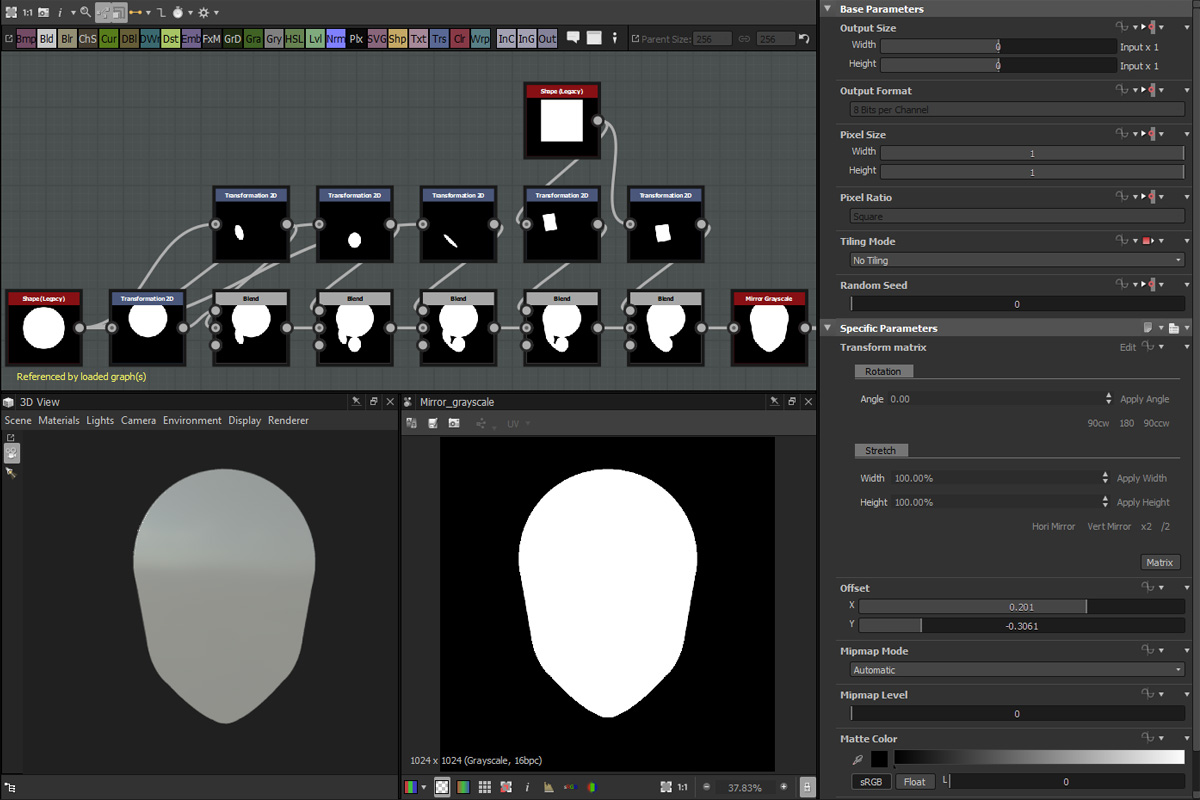Open the Environment menu in 3D View
The height and width of the screenshot is (800, 1200).
[192, 420]
